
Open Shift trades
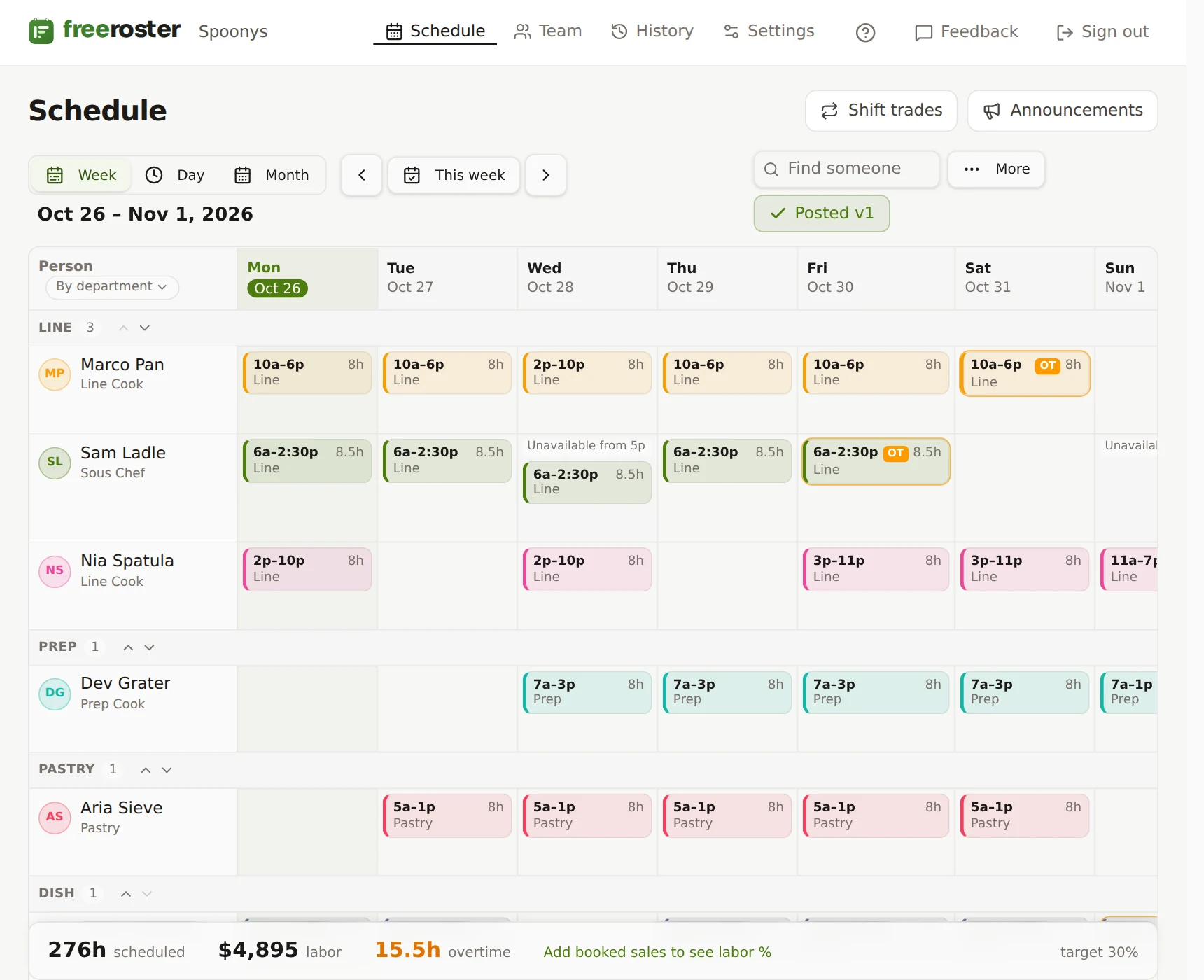(x=881, y=111)
